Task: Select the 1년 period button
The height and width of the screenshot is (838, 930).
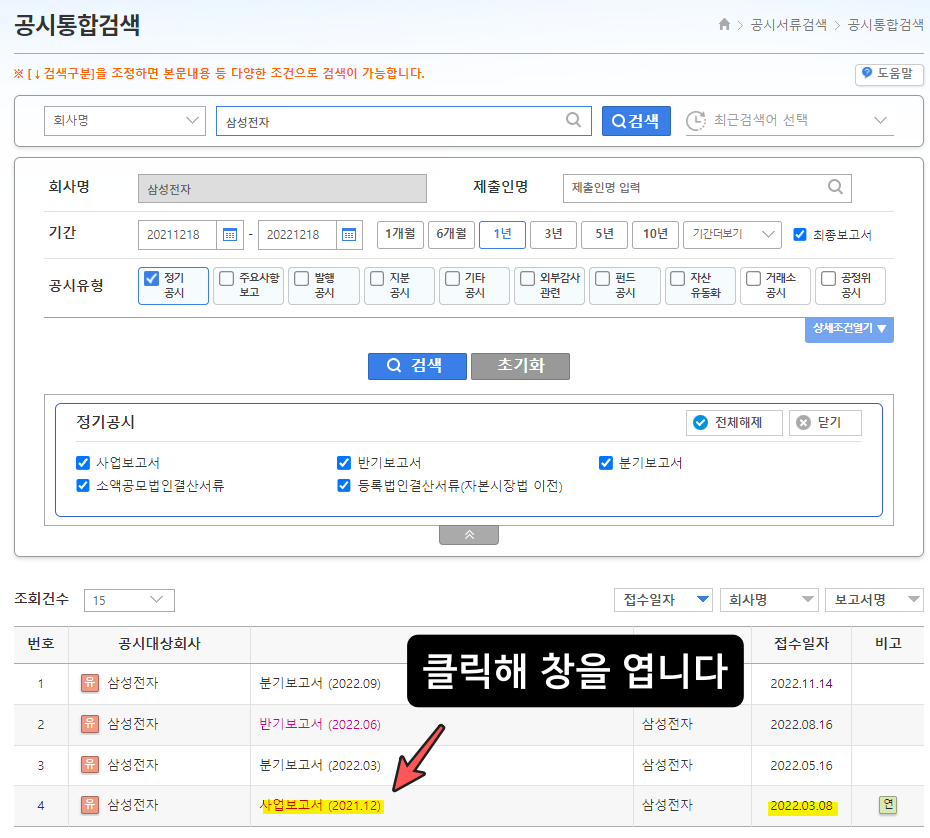Action: [502, 234]
